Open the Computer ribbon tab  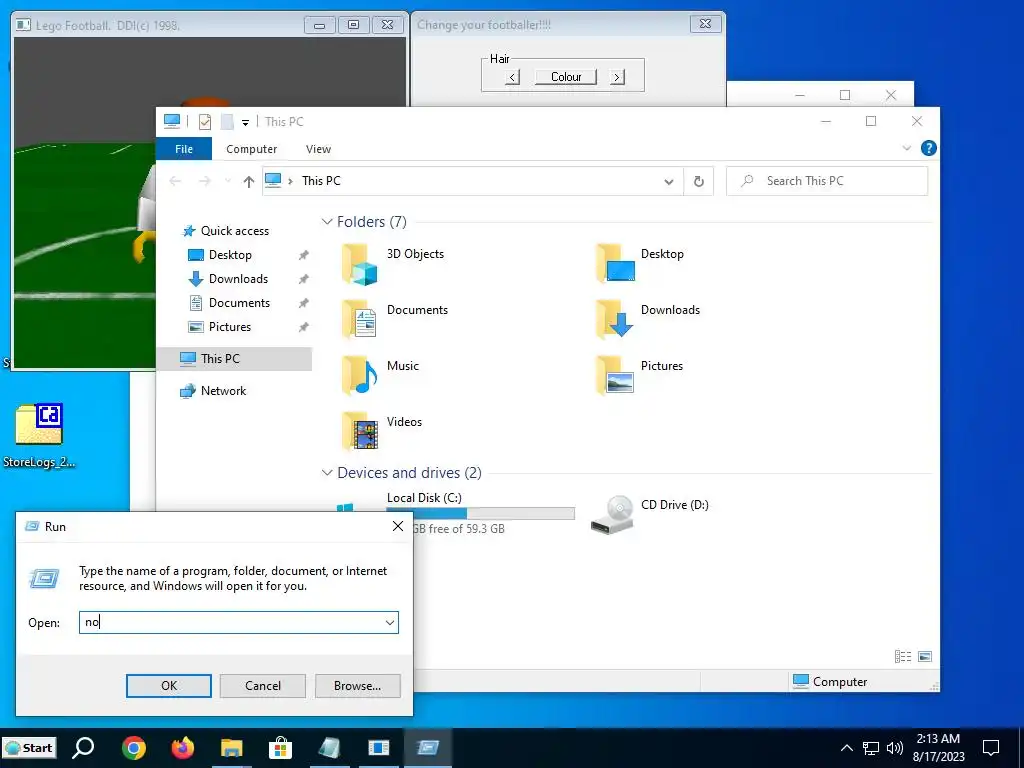click(x=251, y=149)
